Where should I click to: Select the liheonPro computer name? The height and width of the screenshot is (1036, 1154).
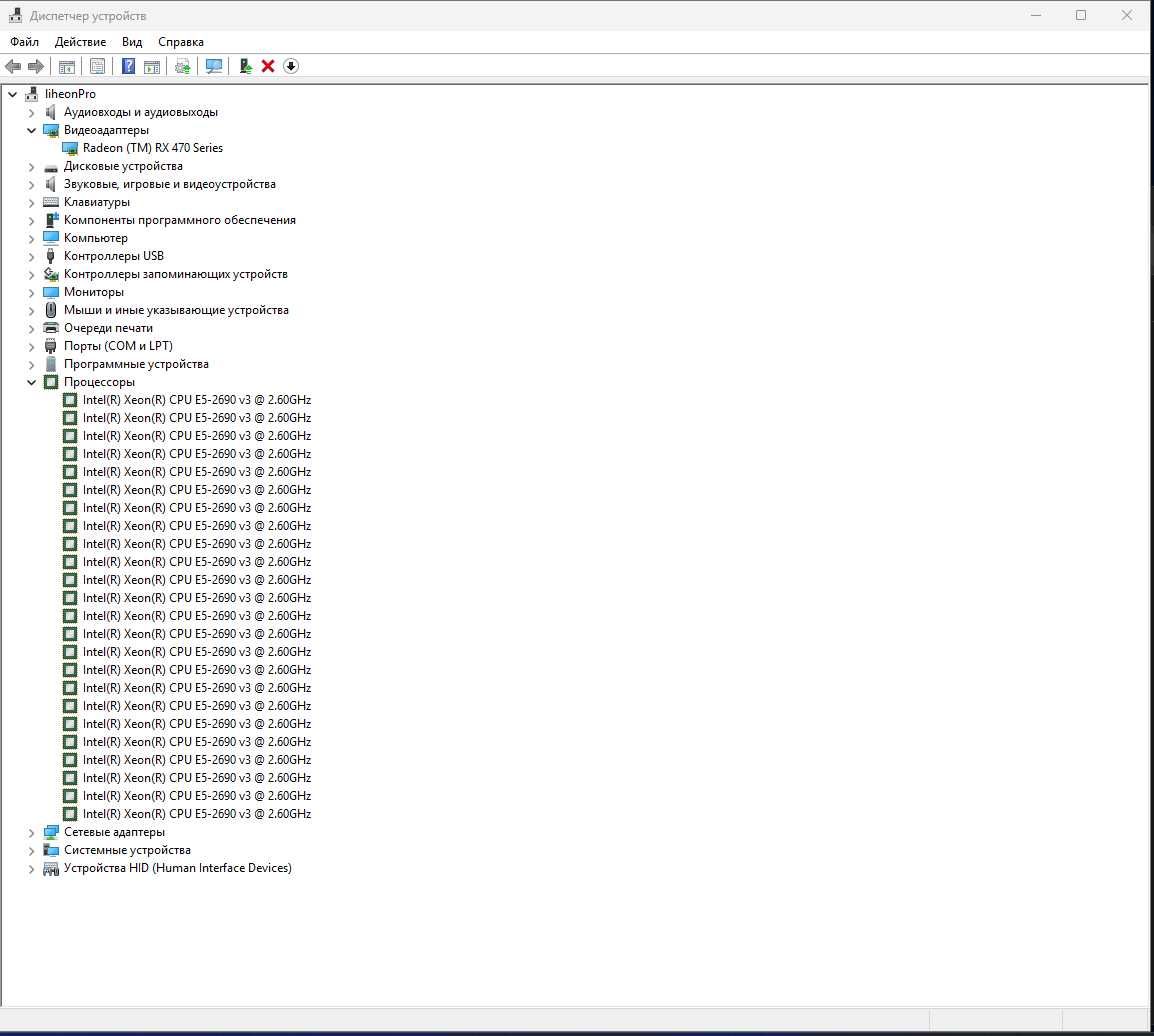click(70, 94)
